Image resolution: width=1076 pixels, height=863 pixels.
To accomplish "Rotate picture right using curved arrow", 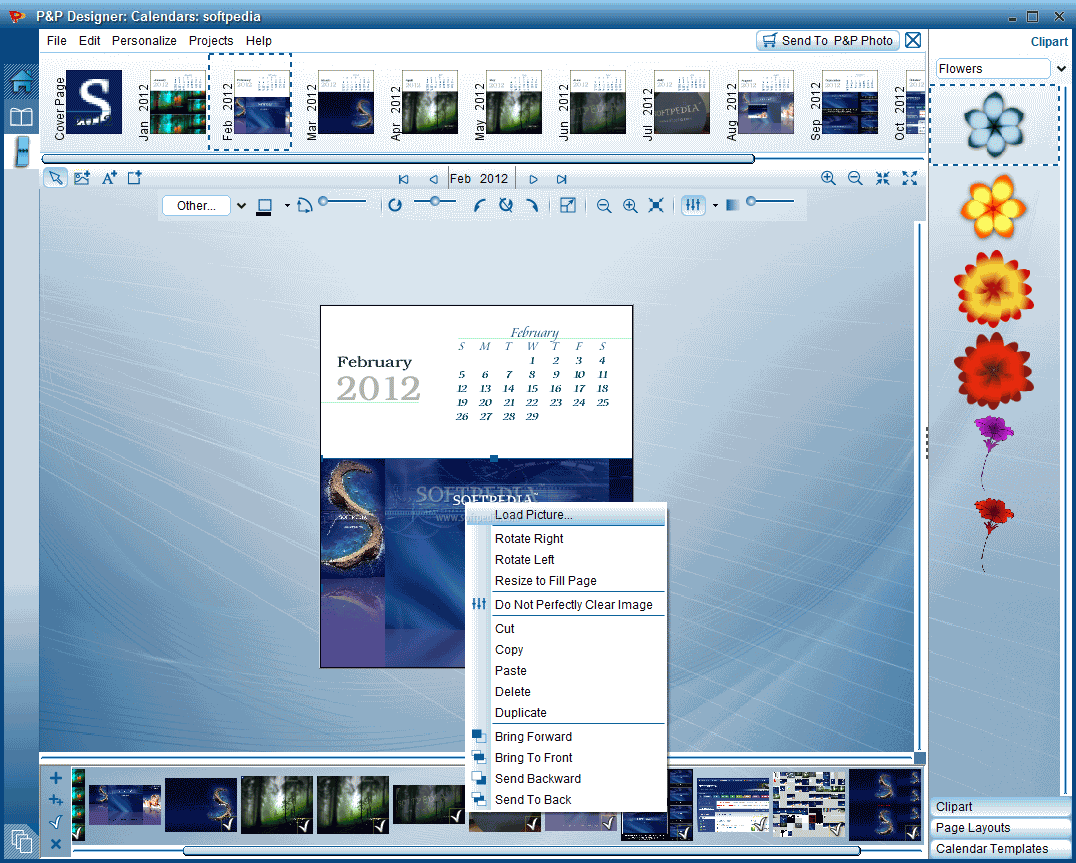I will [532, 205].
